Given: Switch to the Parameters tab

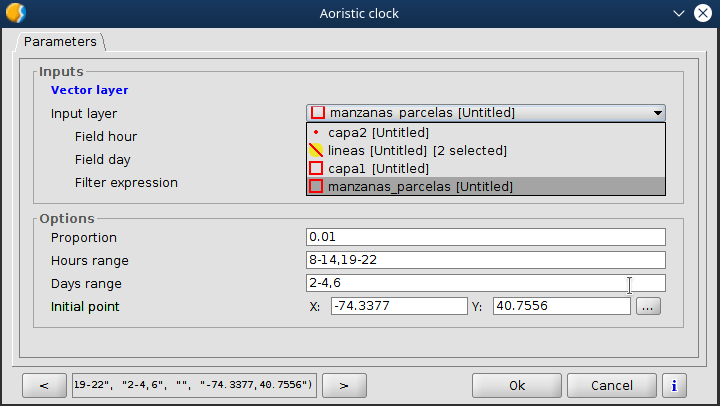Looking at the screenshot, I should coord(61,42).
